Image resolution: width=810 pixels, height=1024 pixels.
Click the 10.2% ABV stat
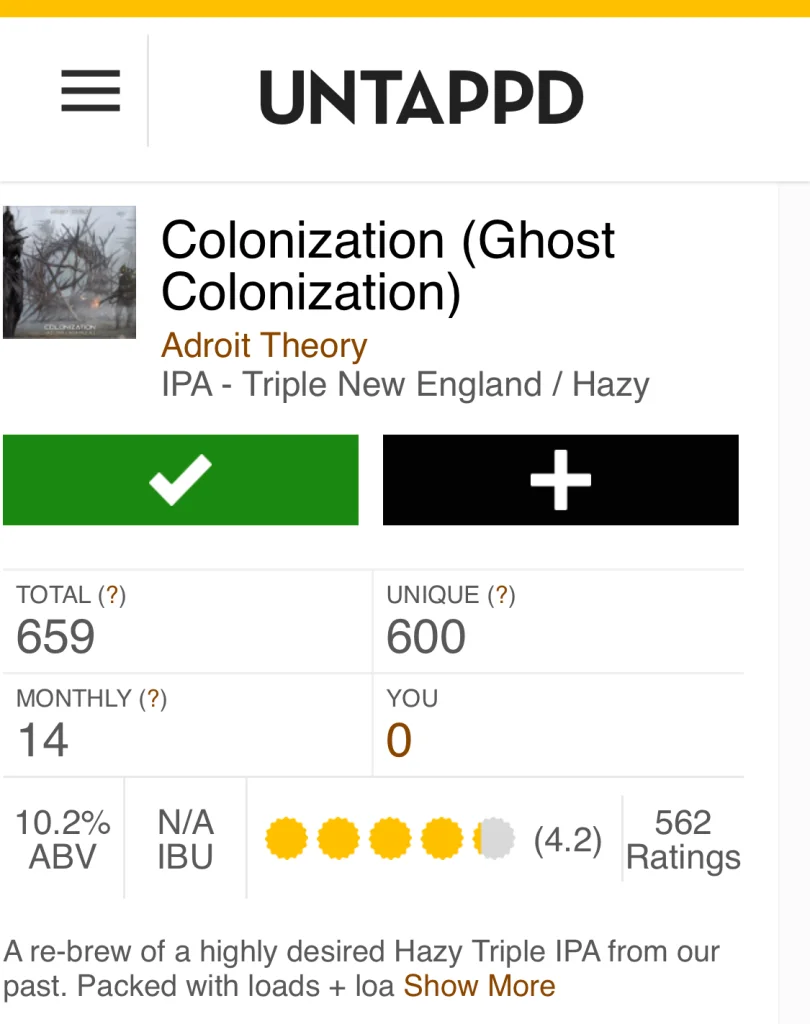point(63,840)
